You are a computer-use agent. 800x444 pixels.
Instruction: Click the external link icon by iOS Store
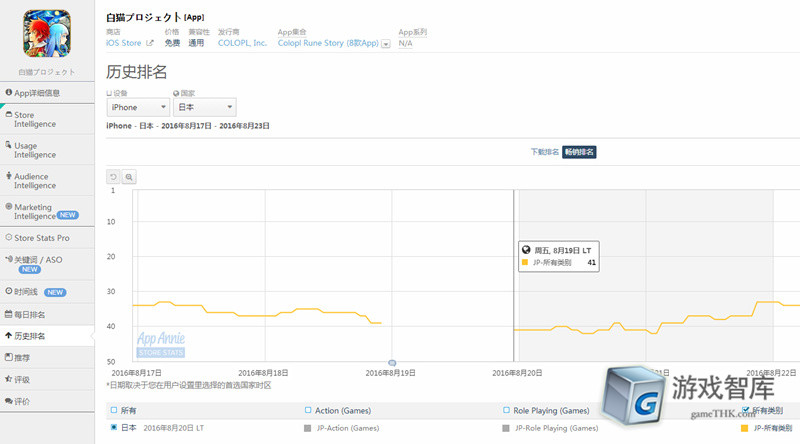[x=149, y=43]
